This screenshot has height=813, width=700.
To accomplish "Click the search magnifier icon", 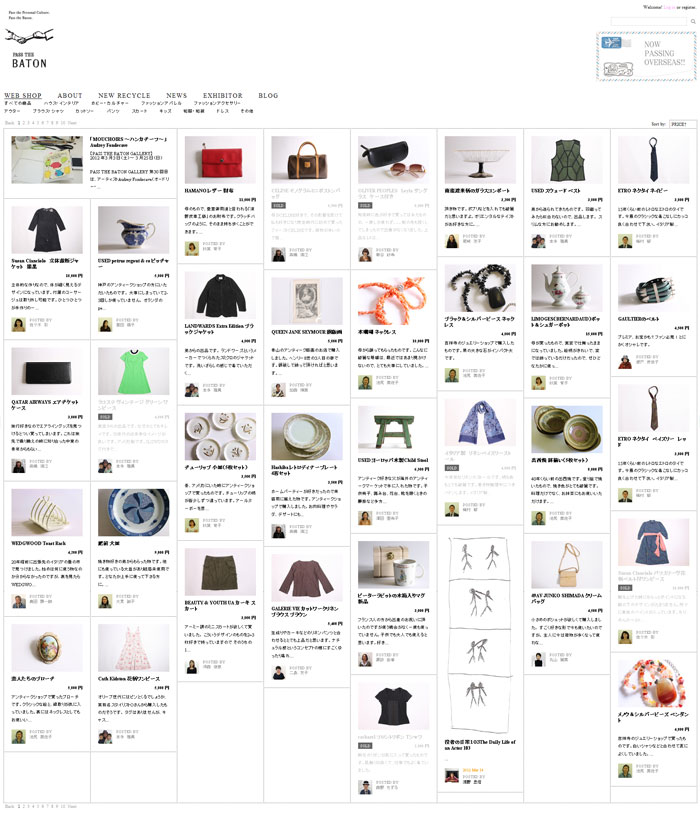I will tap(693, 21).
